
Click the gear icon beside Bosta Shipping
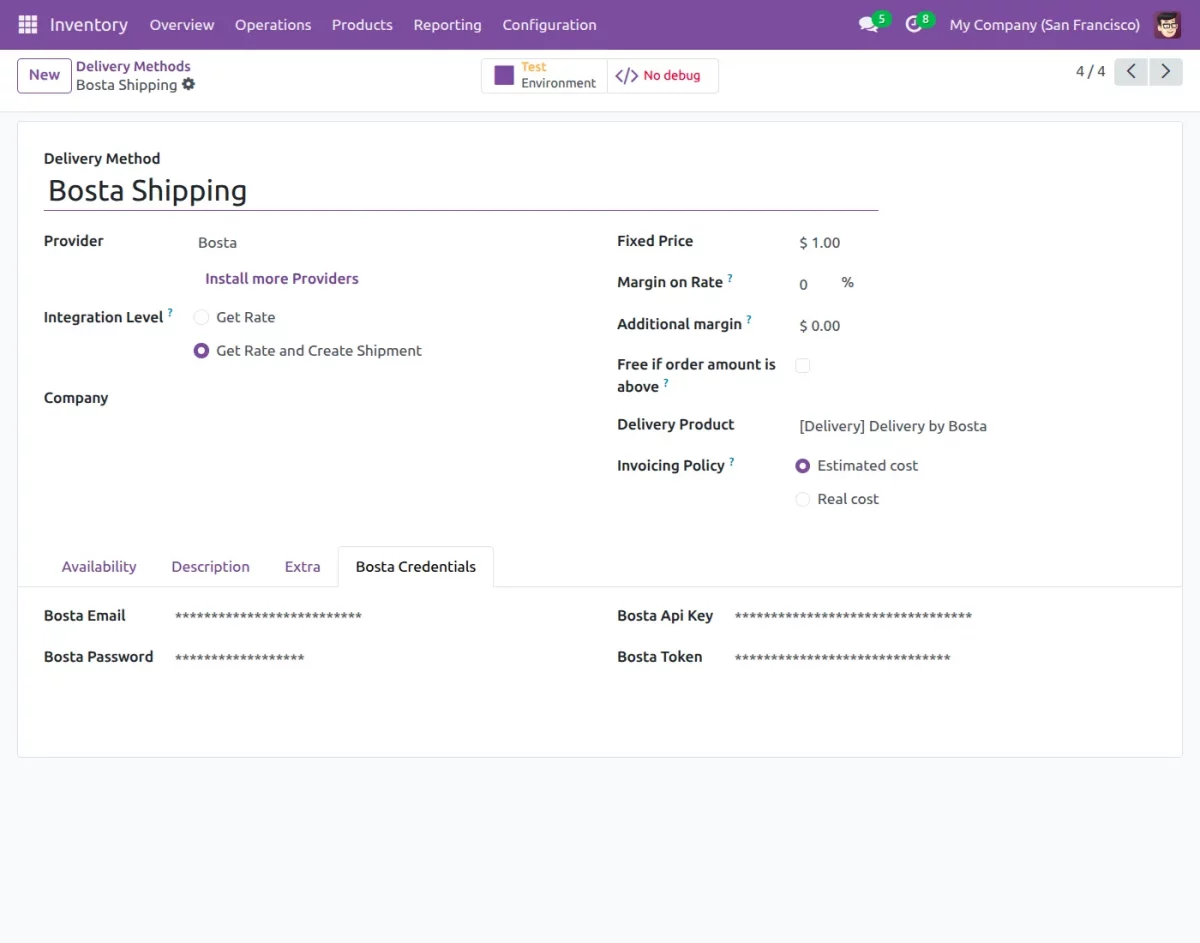[x=189, y=85]
